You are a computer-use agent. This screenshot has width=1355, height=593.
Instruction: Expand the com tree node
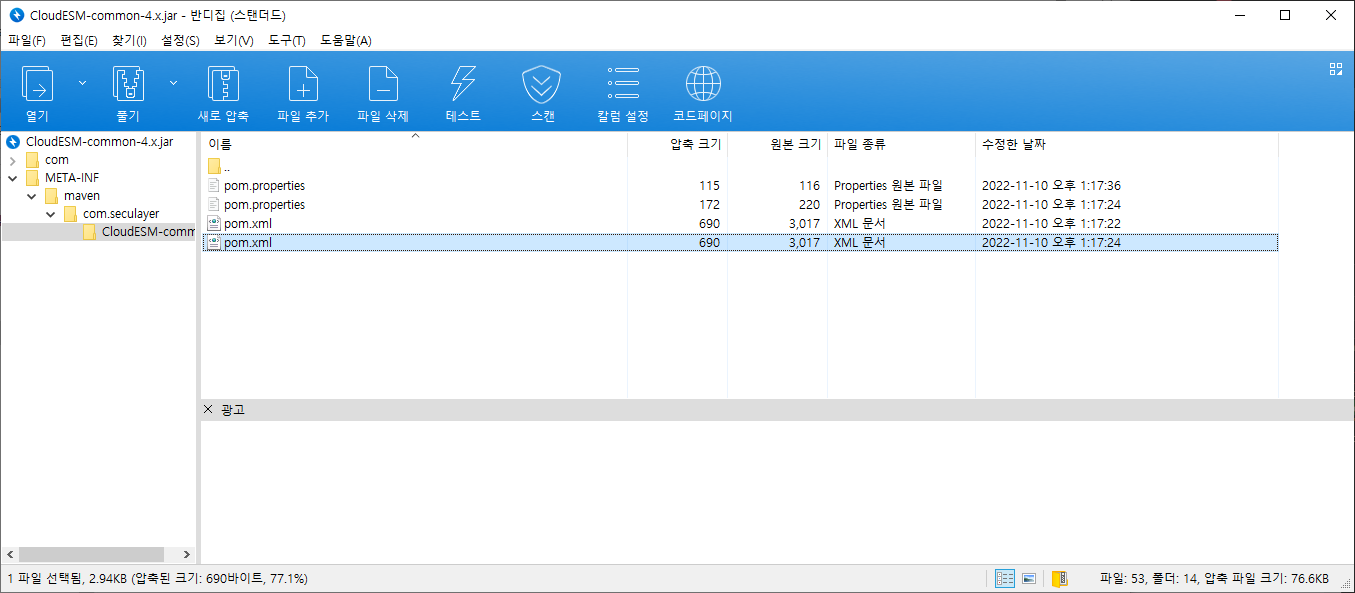(12, 160)
